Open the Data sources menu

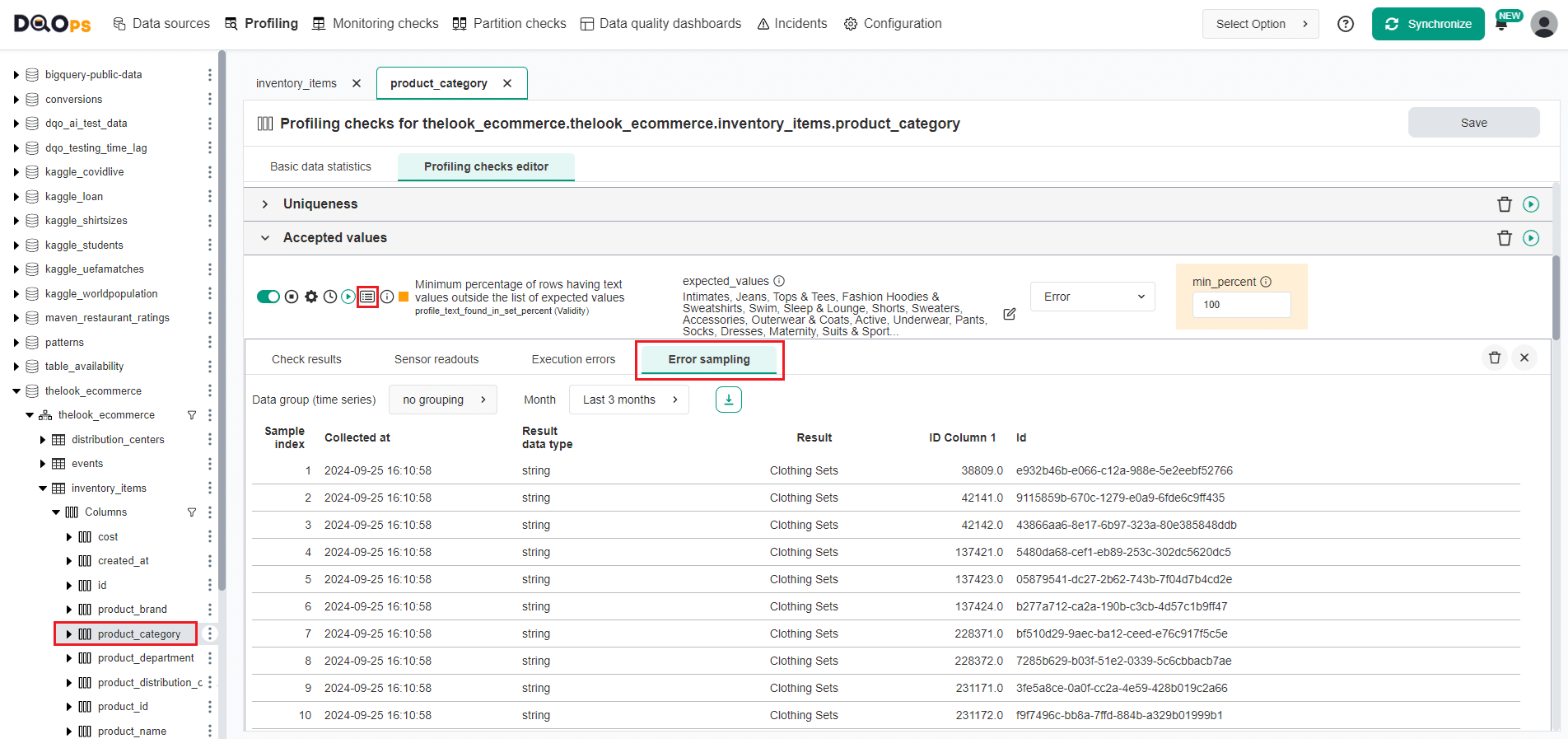coord(161,24)
